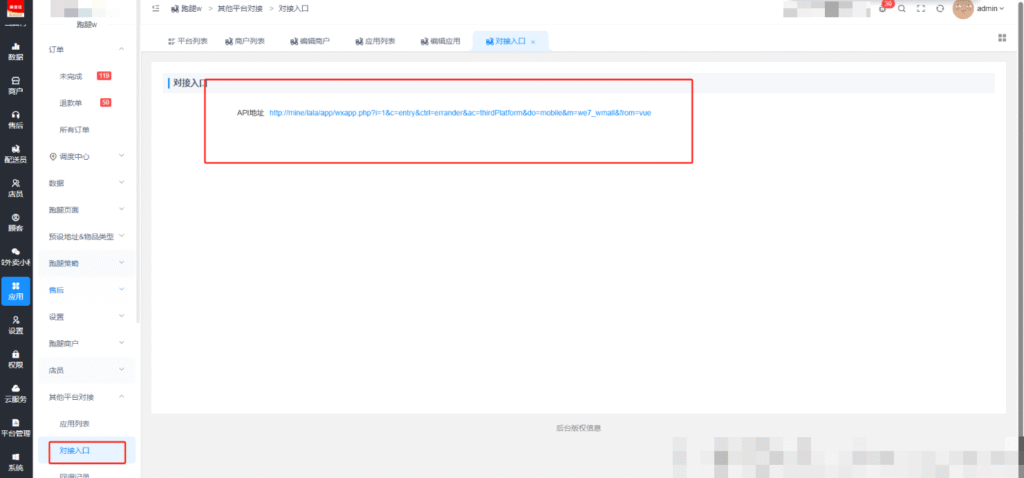The image size is (1024, 478).
Task: Open notifications with the red badge
Action: point(883,9)
